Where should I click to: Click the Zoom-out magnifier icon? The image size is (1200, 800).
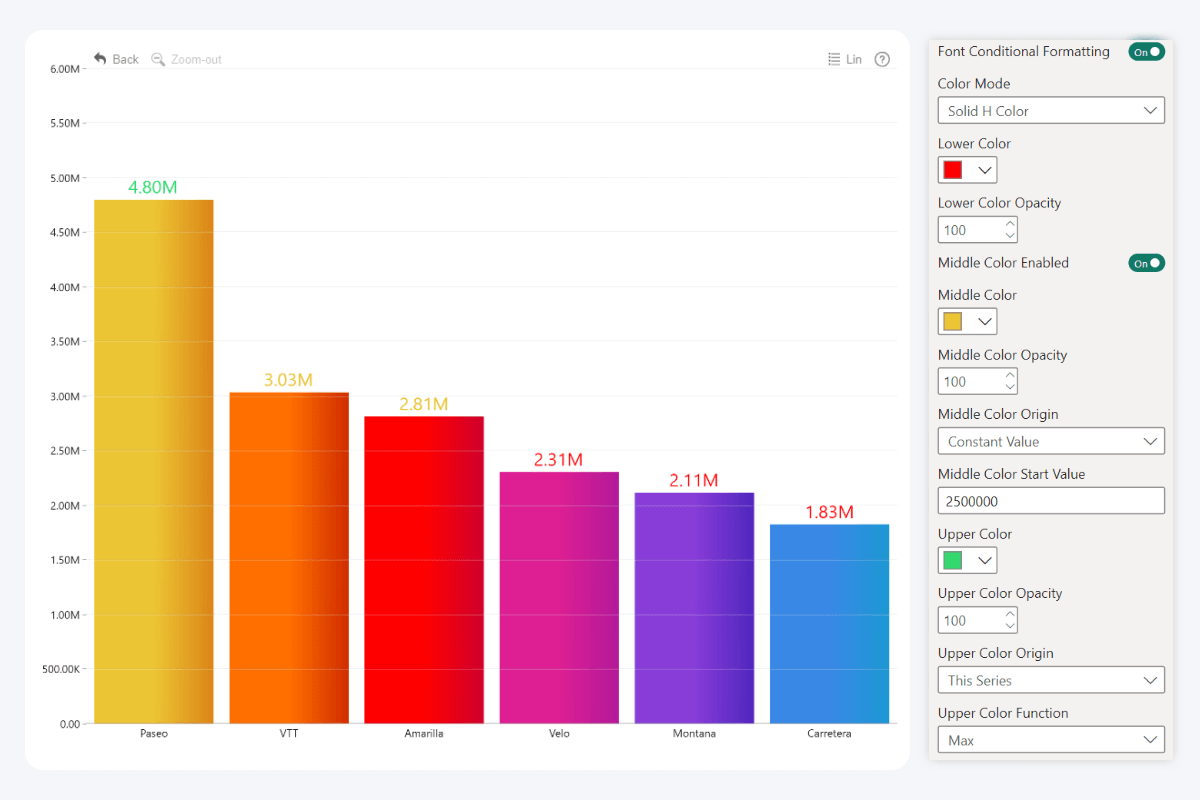point(158,59)
